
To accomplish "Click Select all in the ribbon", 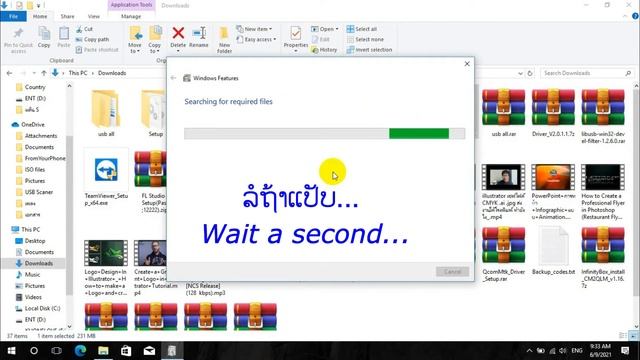I will 362,29.
